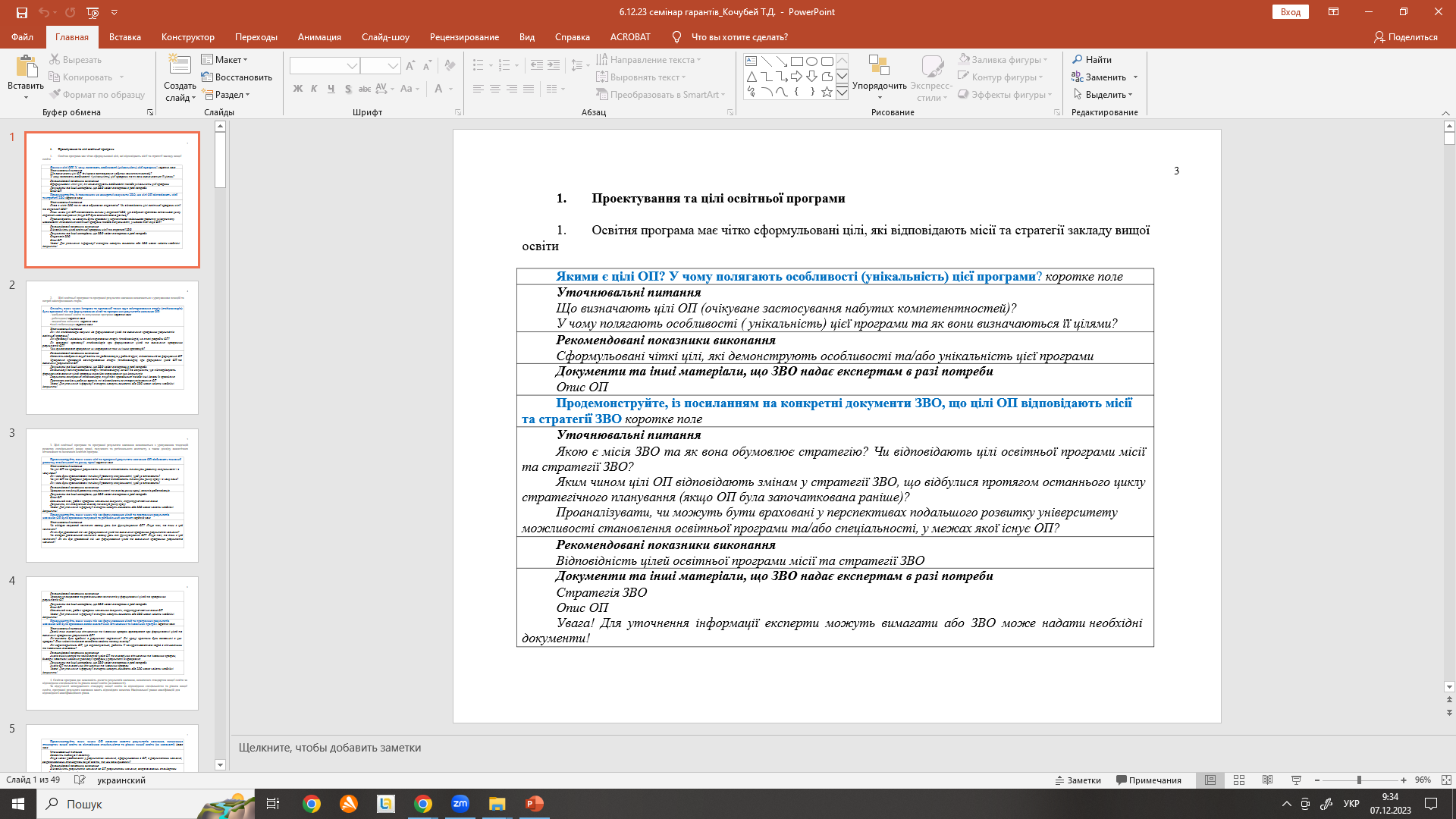Click Find (Найти) magnifier button
Screen dimensions: 1456x819
(1092, 59)
